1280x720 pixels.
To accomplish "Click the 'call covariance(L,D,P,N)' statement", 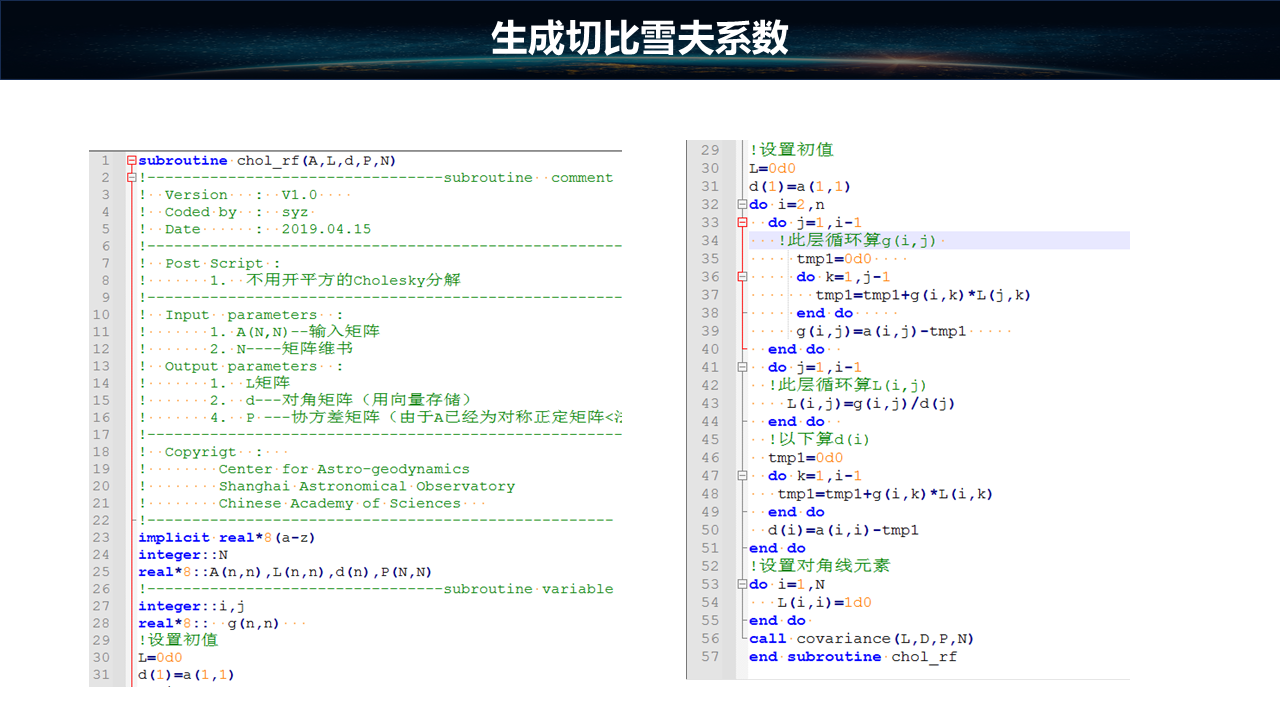I will pyautogui.click(x=861, y=639).
